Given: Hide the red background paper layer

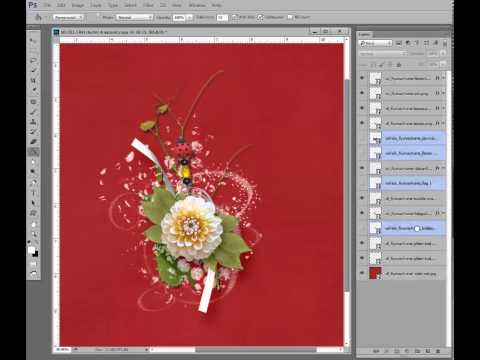Looking at the screenshot, I should (x=362, y=273).
